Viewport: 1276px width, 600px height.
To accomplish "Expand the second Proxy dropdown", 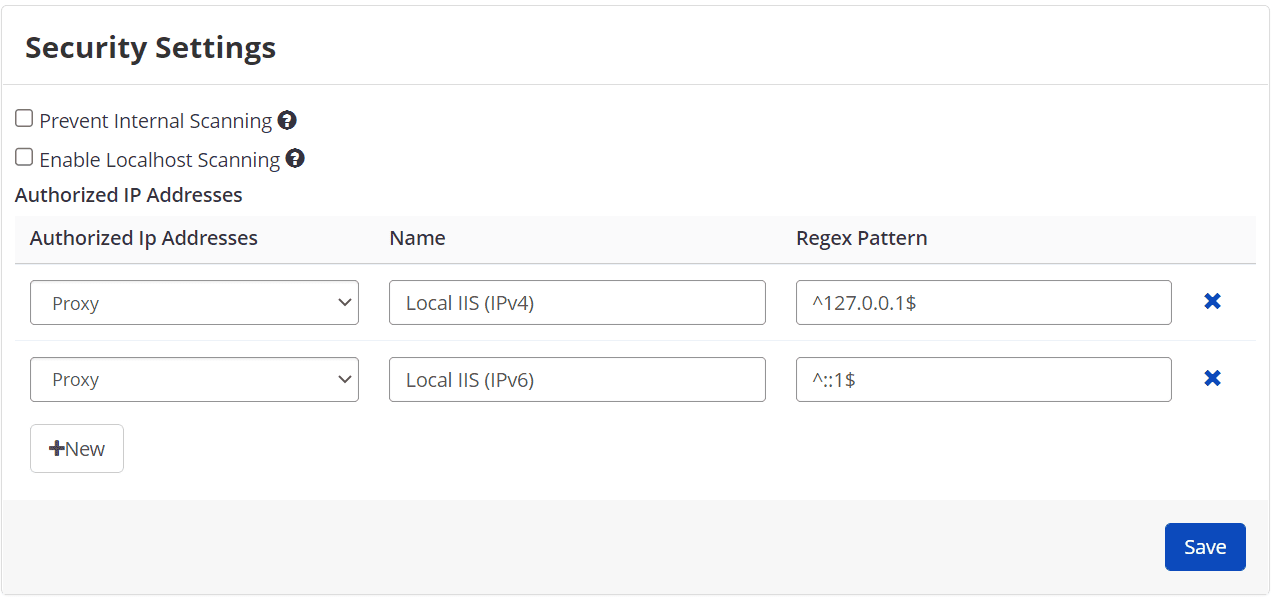I will 194,379.
